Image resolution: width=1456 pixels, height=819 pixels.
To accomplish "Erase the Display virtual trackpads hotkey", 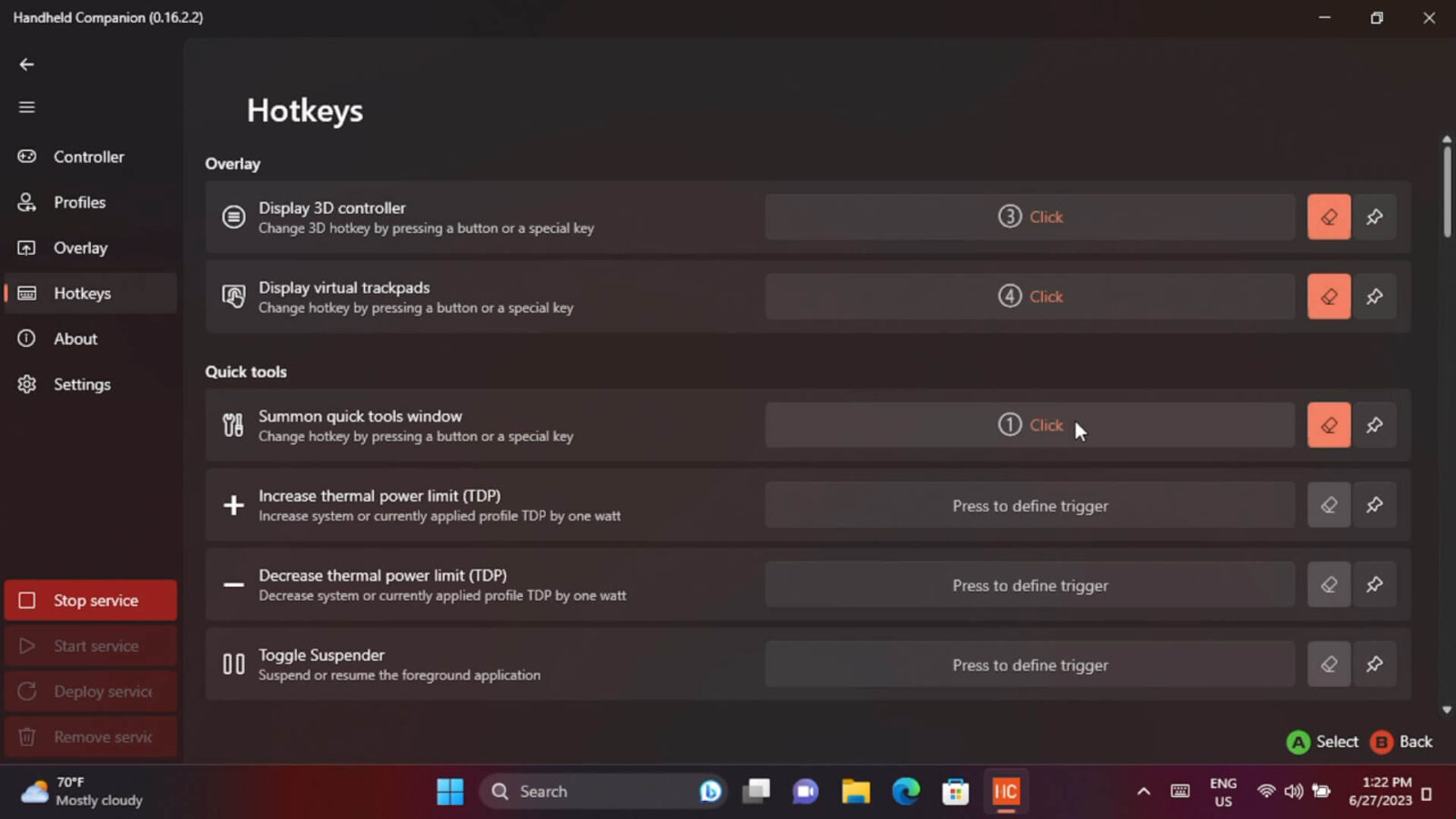I will 1329,297.
